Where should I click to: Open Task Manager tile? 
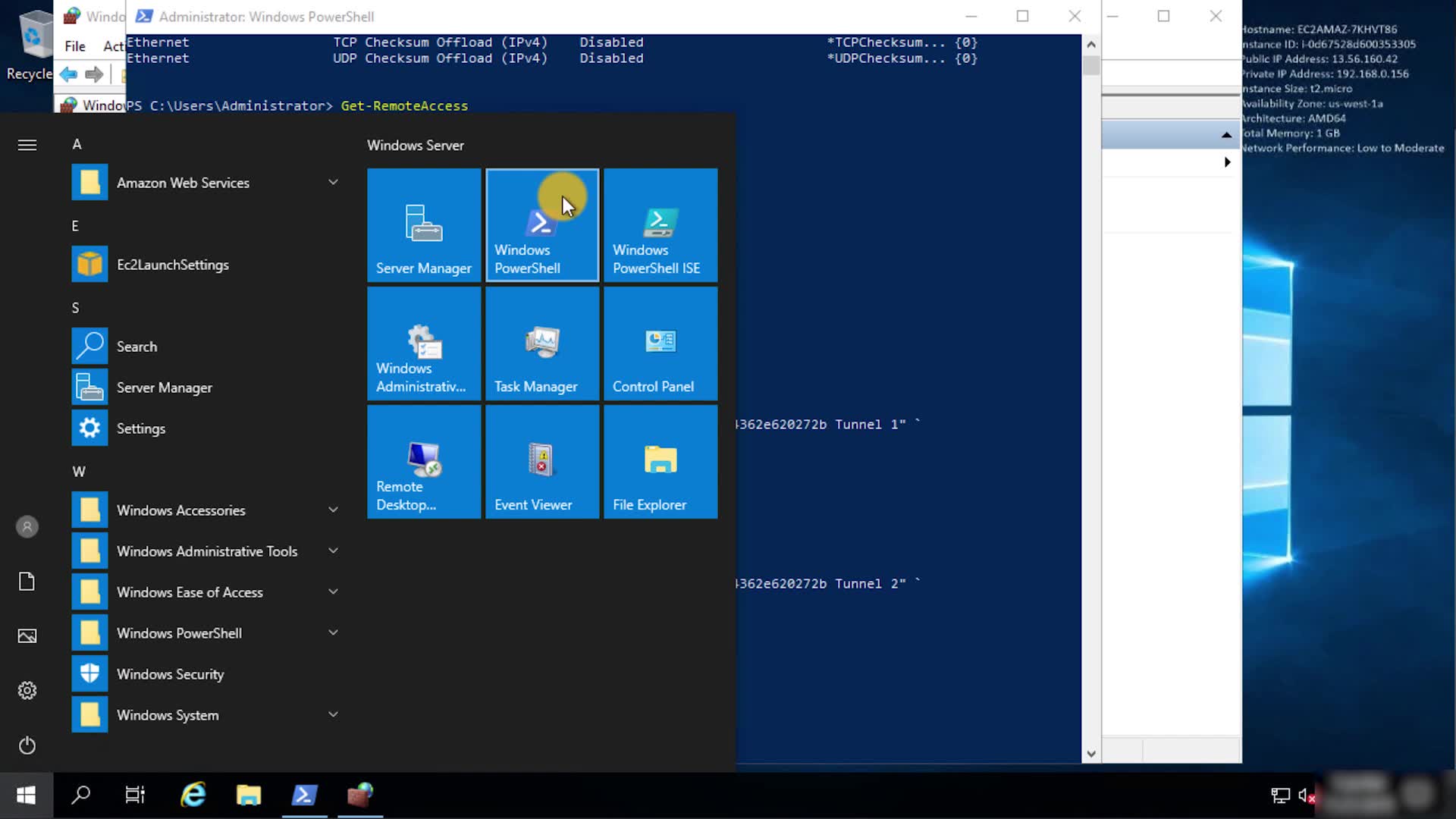[542, 344]
